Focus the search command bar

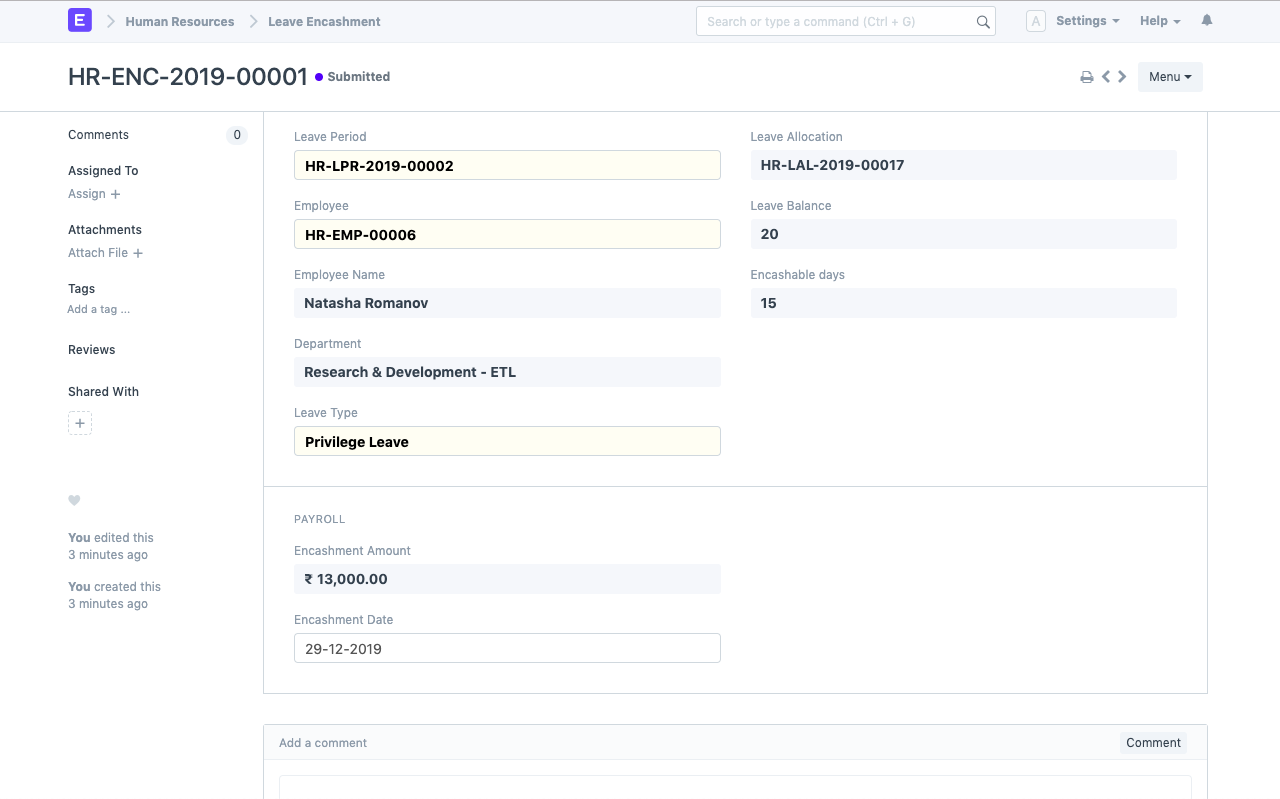click(846, 21)
